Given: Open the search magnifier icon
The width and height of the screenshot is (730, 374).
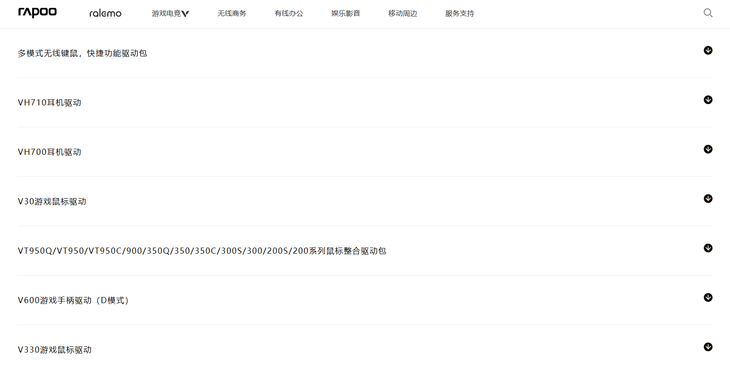Looking at the screenshot, I should (708, 13).
